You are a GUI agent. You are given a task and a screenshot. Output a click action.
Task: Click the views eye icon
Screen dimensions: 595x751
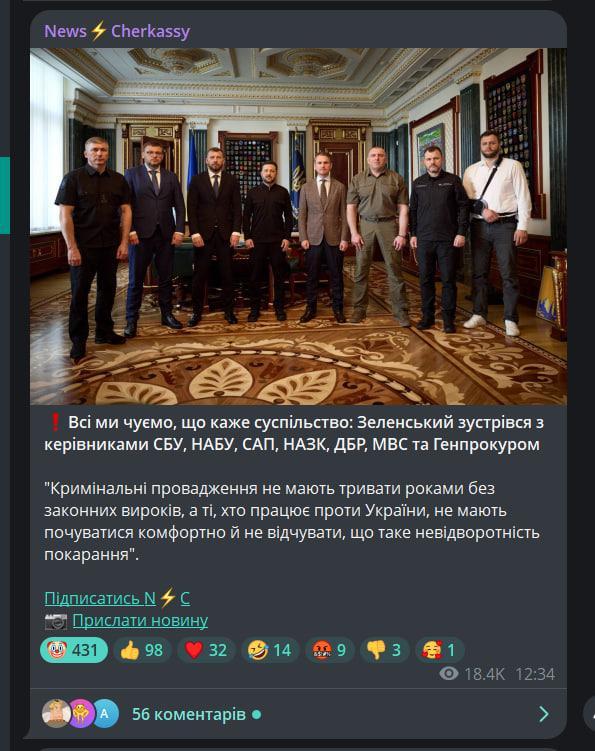click(449, 674)
